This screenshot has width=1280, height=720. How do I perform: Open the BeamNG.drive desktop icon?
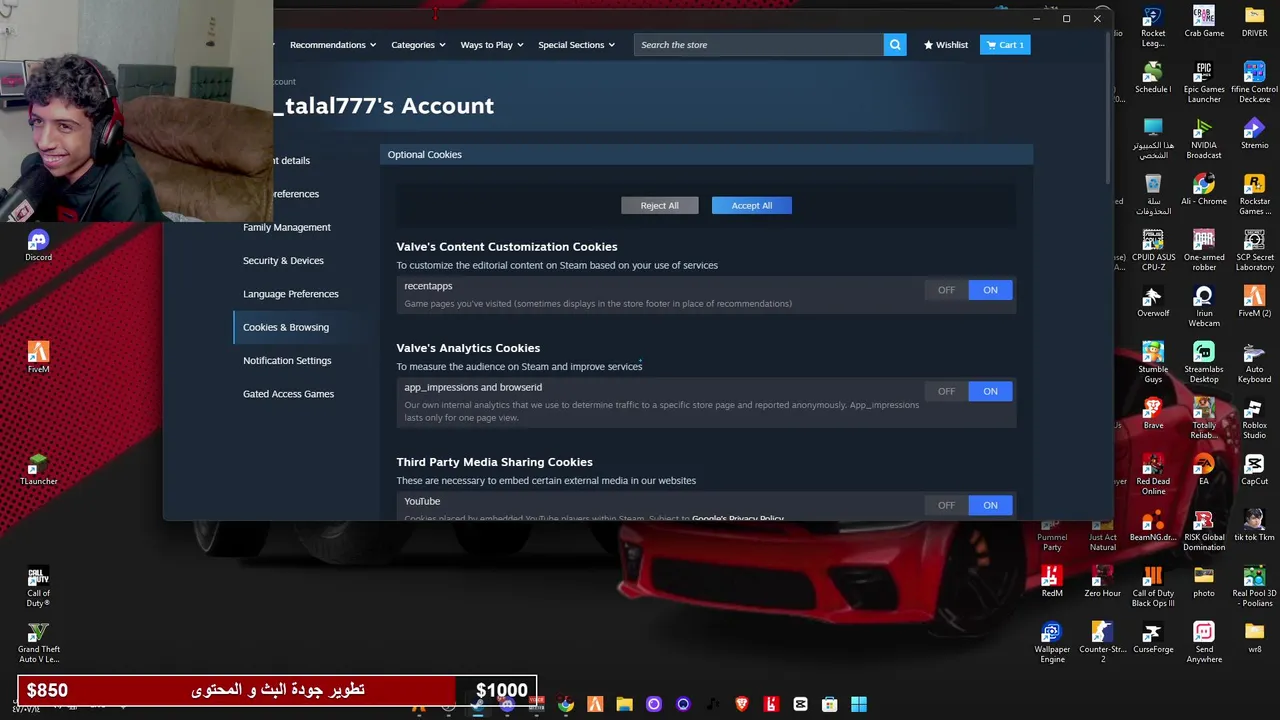[x=1153, y=526]
